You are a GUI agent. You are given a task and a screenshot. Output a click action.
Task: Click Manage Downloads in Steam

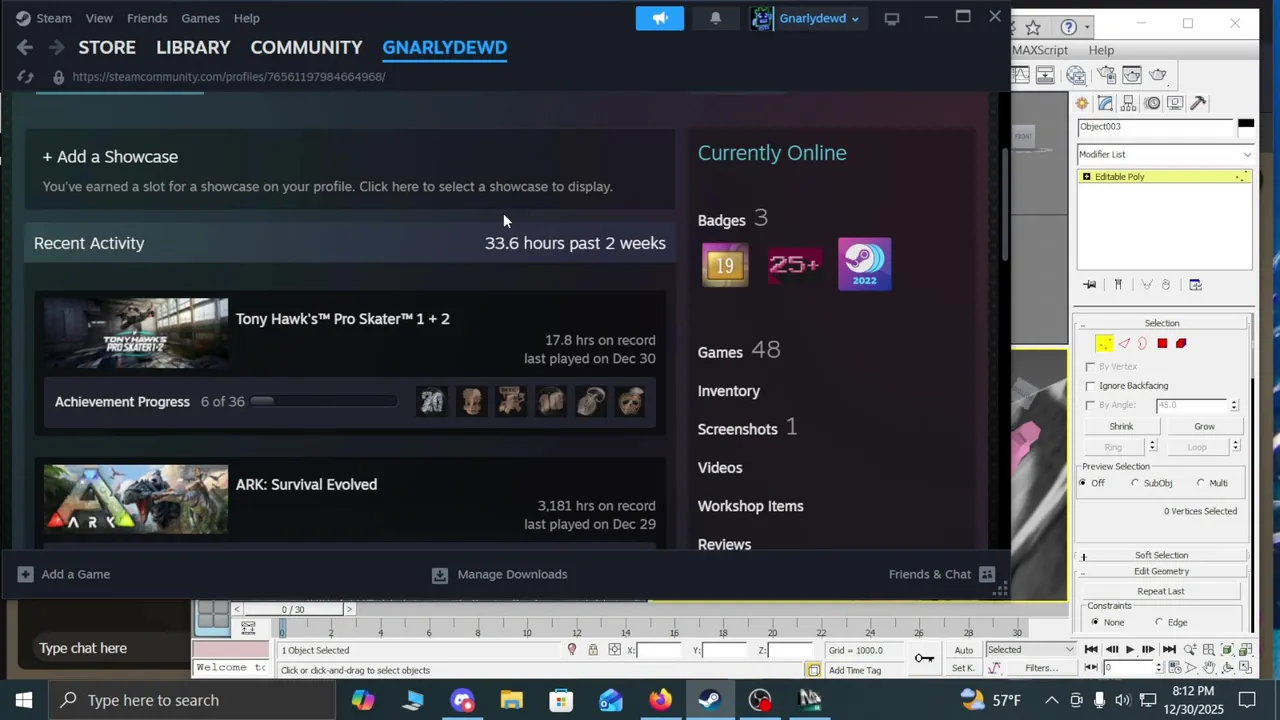499,574
